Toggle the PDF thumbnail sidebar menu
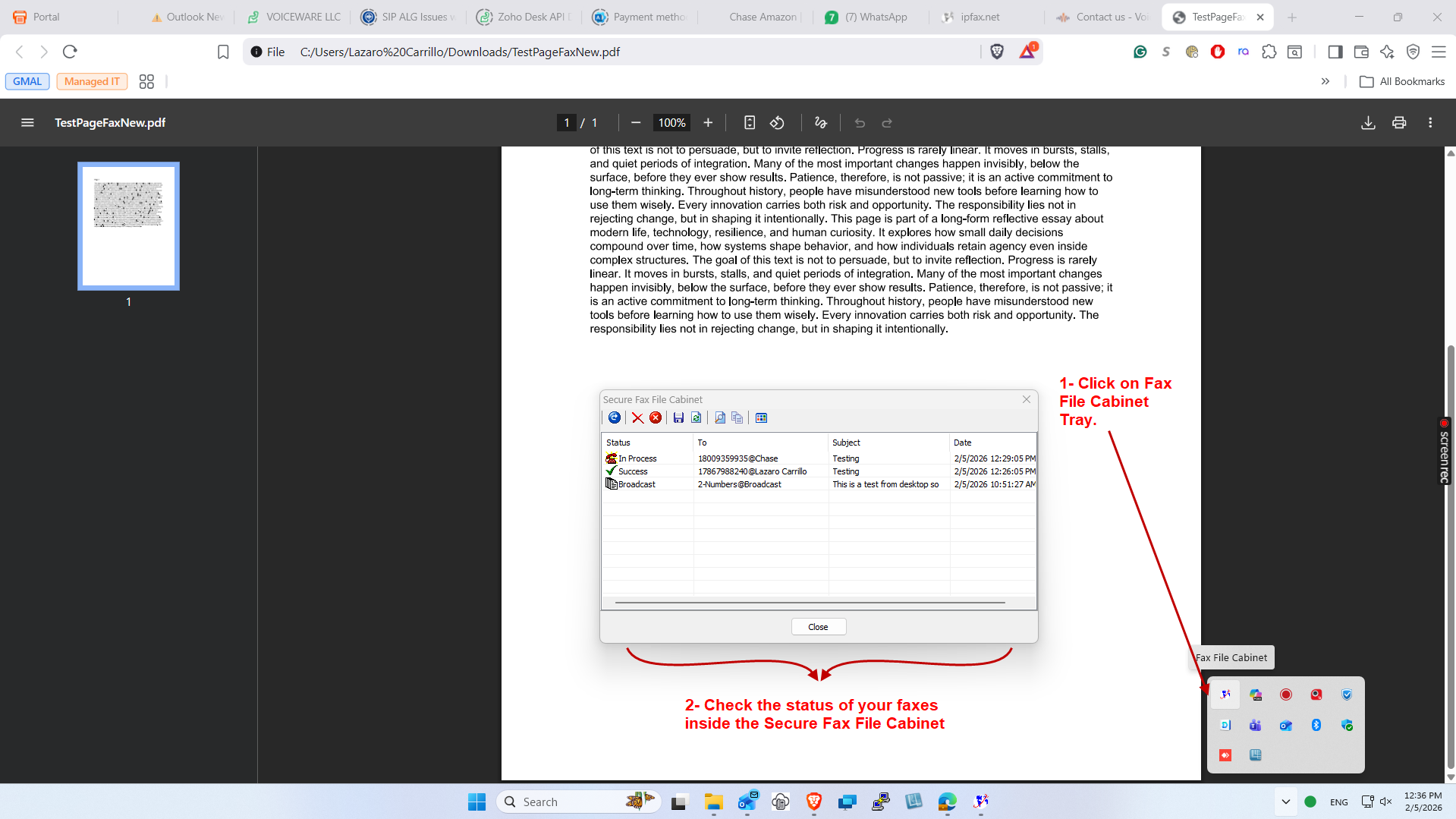This screenshot has width=1456, height=819. (27, 123)
